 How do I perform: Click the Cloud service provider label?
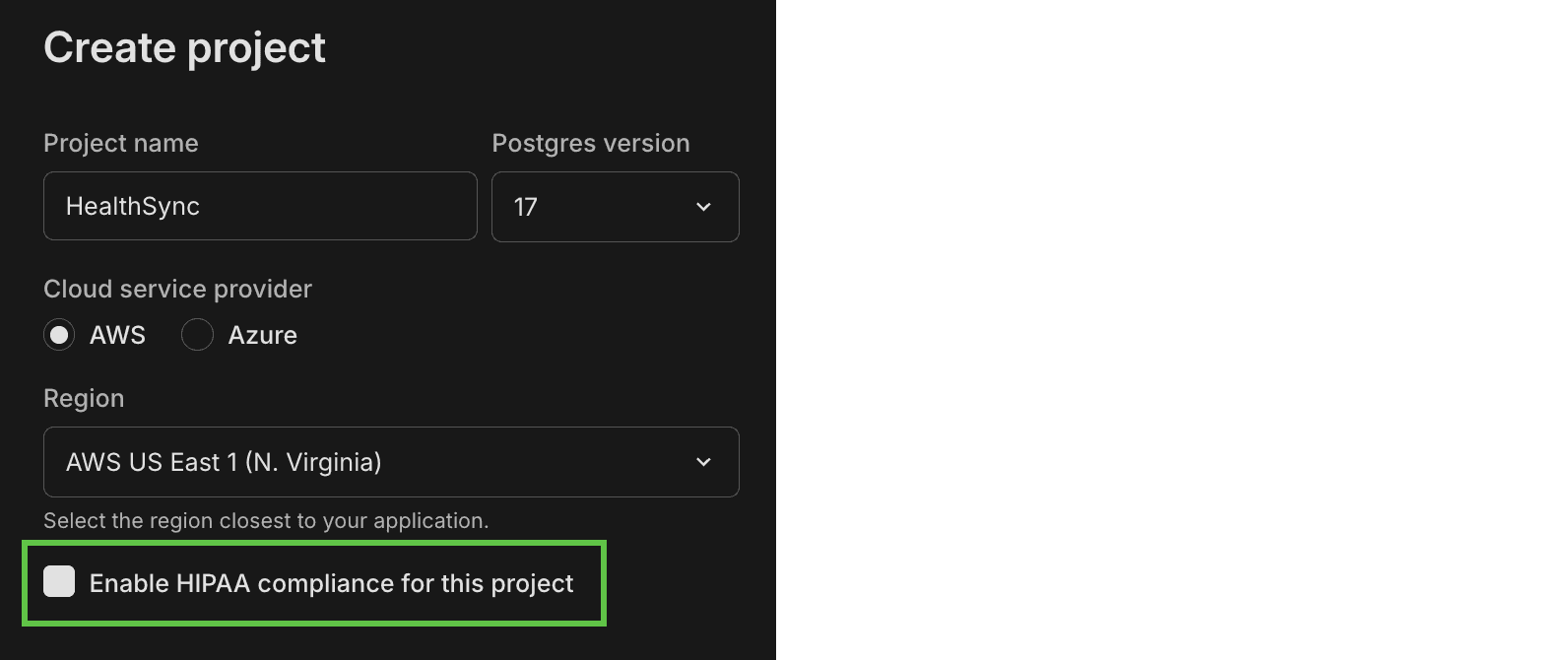tap(177, 289)
